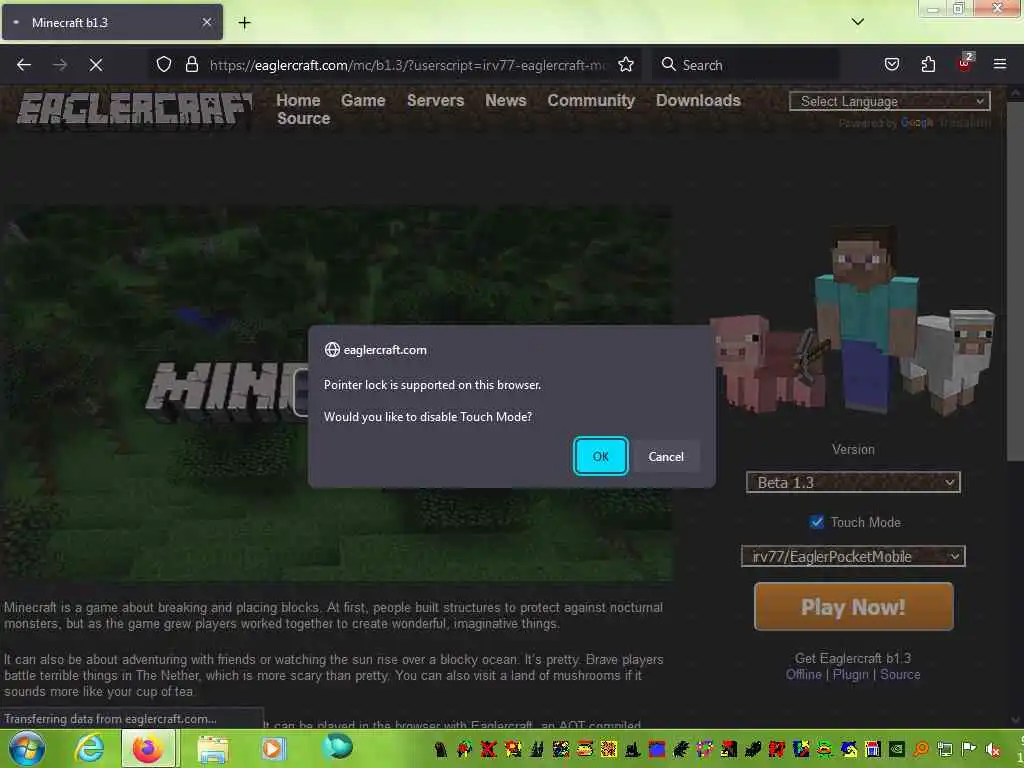Click the page vertical scrollbar
The height and width of the screenshot is (768, 1024).
pos(1015,281)
